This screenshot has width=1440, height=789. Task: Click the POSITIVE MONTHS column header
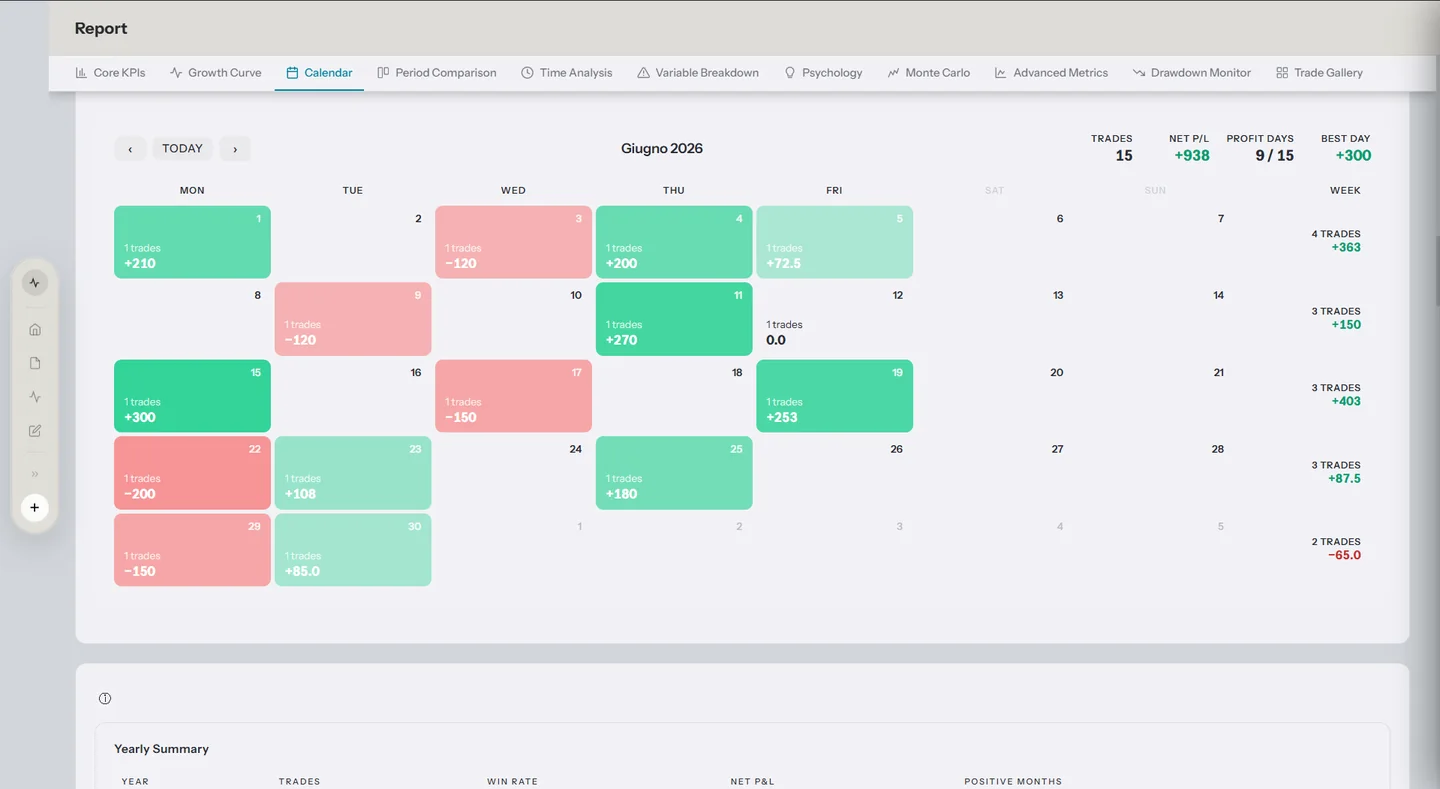pyautogui.click(x=1013, y=781)
